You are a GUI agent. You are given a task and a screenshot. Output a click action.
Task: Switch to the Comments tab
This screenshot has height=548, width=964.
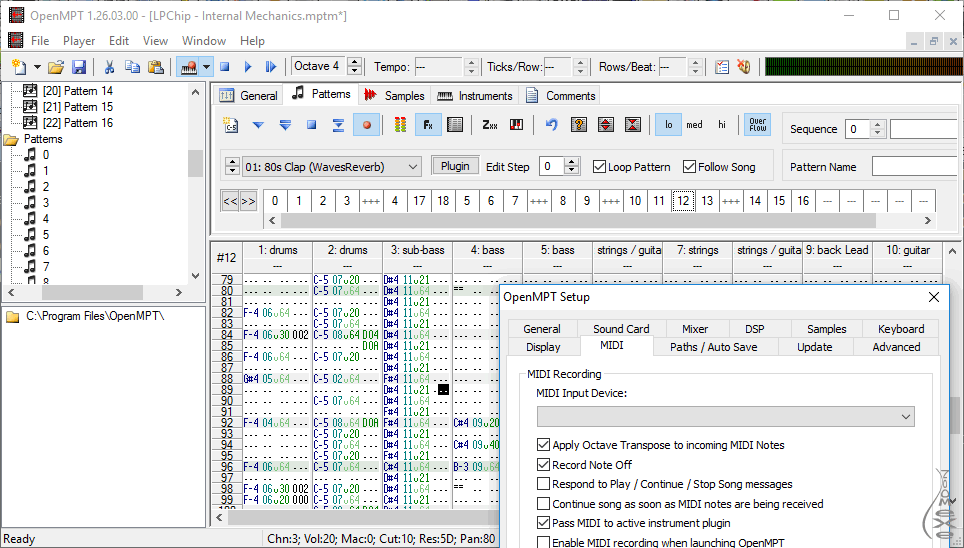[x=560, y=95]
